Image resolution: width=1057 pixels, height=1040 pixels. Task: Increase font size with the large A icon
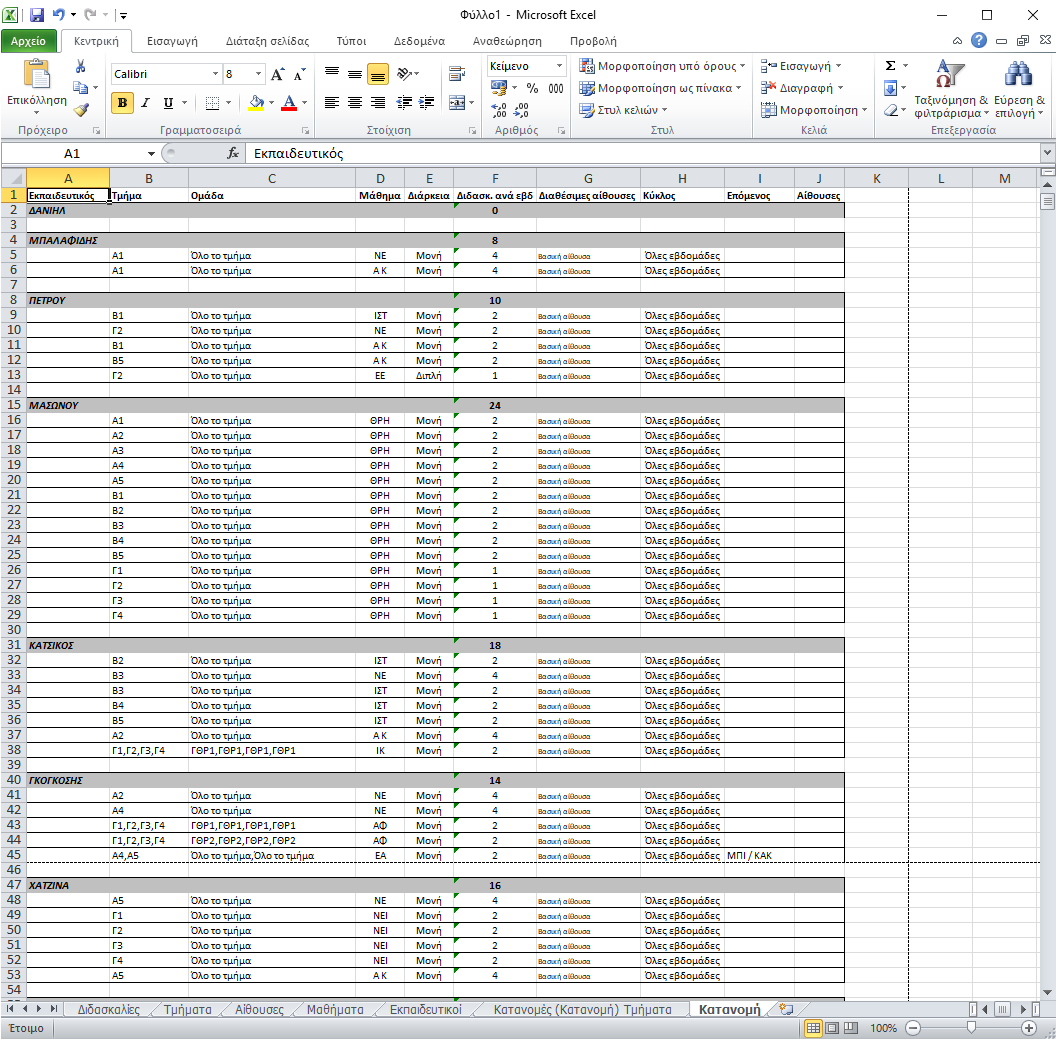(278, 75)
